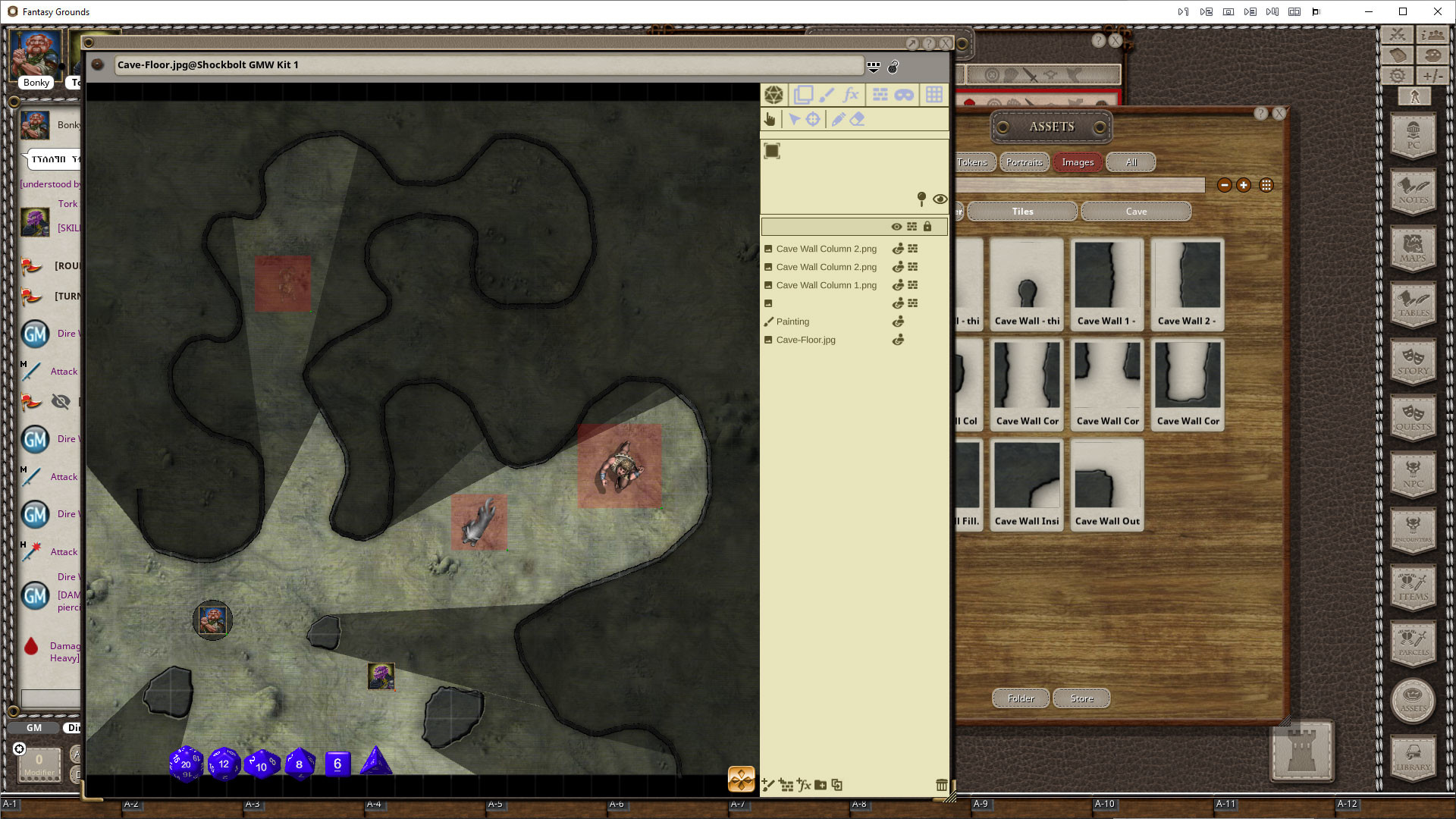Viewport: 1456px width, 819px height.
Task: Toggle the lock icon on Painting layer
Action: tap(927, 321)
